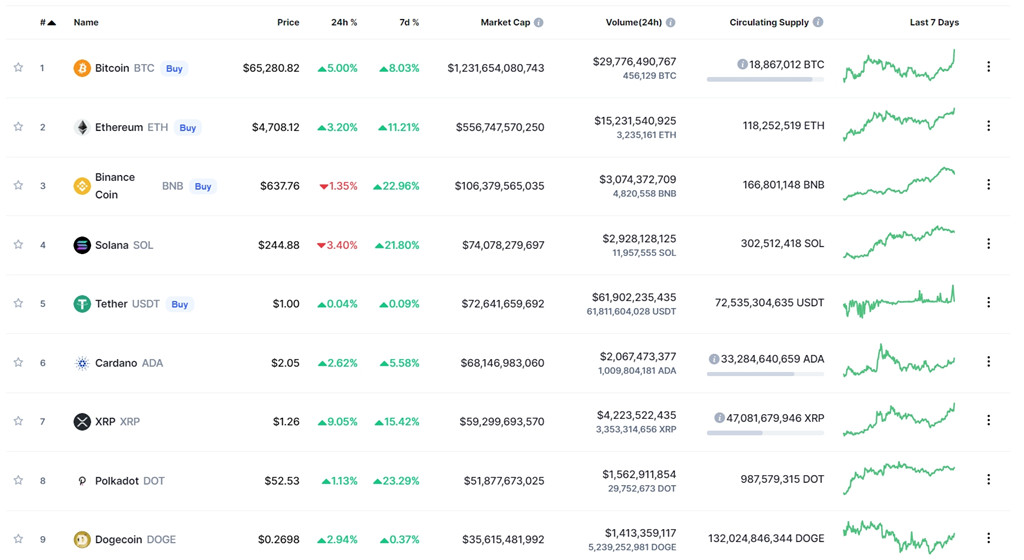The image size is (1024, 560).
Task: Click Bitcoin circulating supply progress bar
Action: pyautogui.click(x=765, y=79)
